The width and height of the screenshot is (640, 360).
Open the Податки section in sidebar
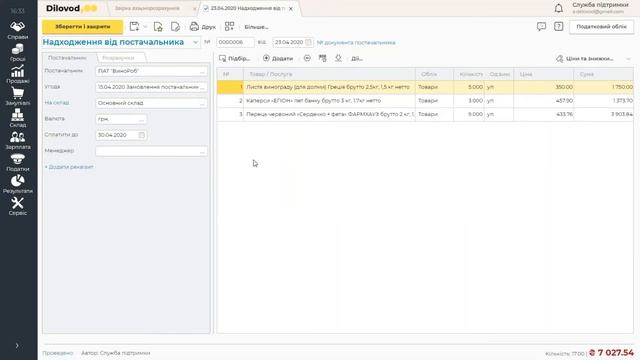coord(18,163)
